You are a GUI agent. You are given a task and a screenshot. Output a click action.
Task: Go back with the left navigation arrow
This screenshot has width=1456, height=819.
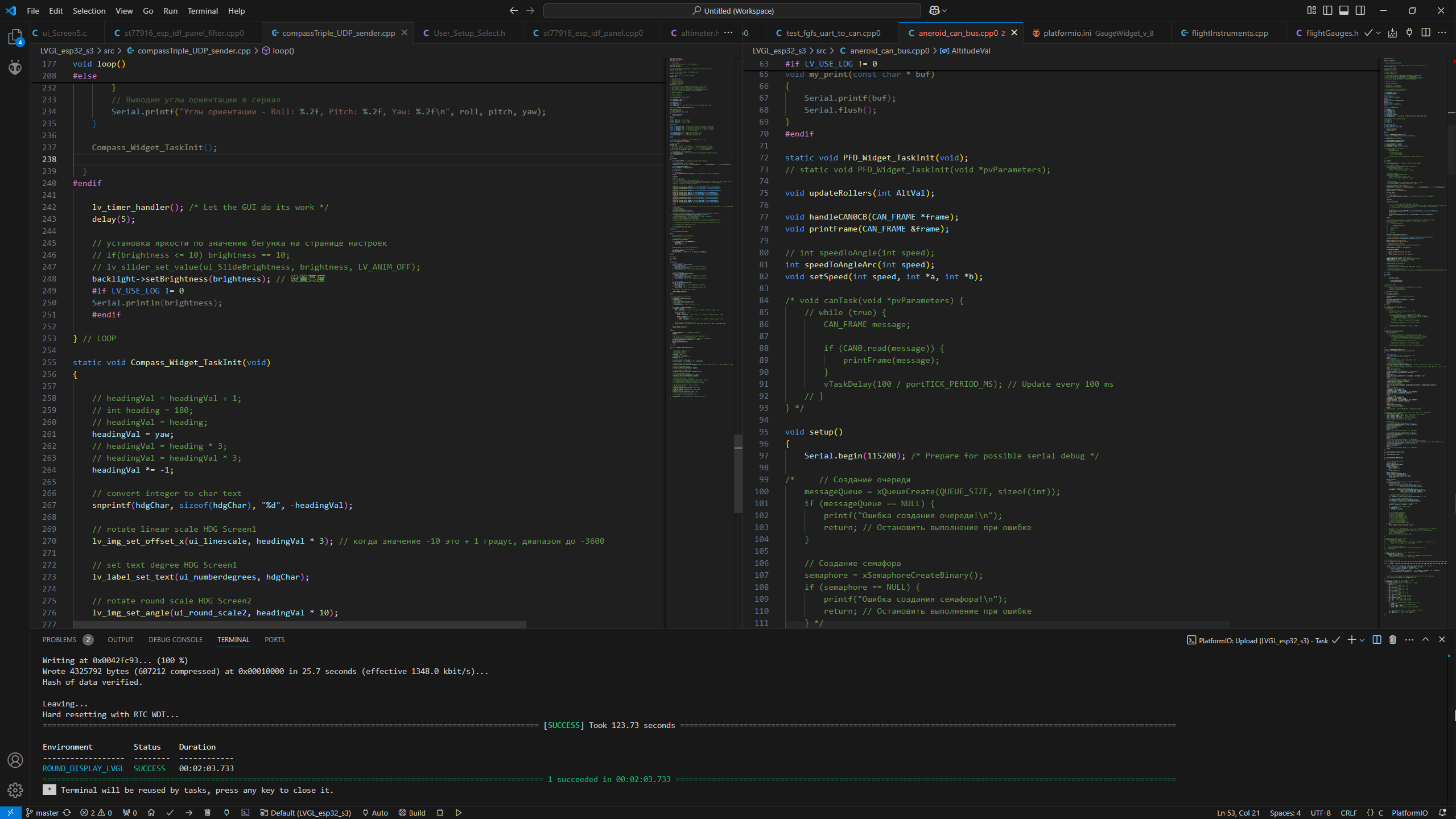pyautogui.click(x=514, y=10)
